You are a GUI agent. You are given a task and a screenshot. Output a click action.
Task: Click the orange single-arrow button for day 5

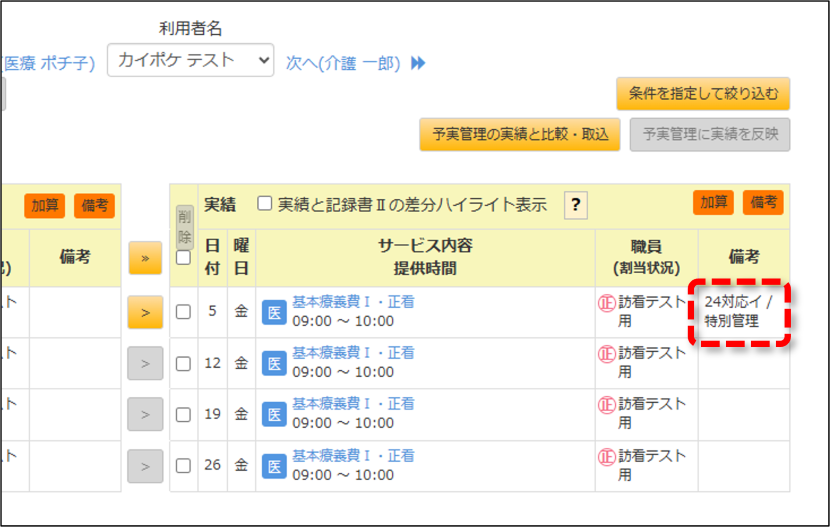click(x=145, y=312)
